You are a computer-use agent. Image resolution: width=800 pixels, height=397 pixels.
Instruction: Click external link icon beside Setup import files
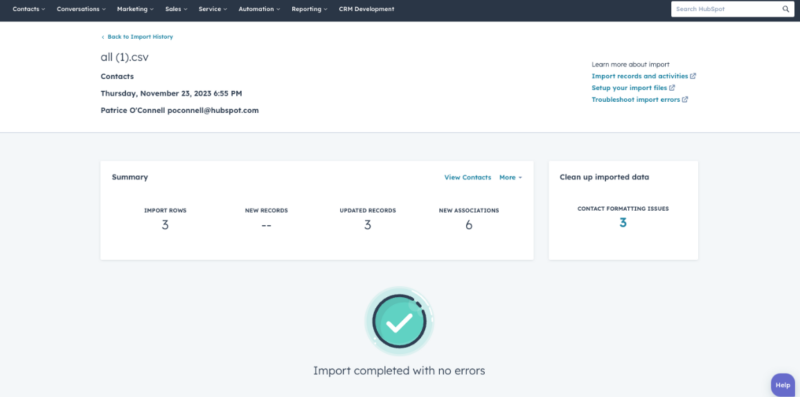point(672,88)
